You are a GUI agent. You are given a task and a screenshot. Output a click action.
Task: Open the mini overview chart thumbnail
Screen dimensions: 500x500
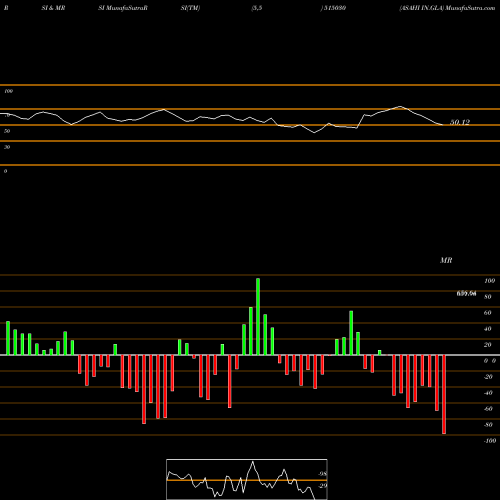point(247,479)
